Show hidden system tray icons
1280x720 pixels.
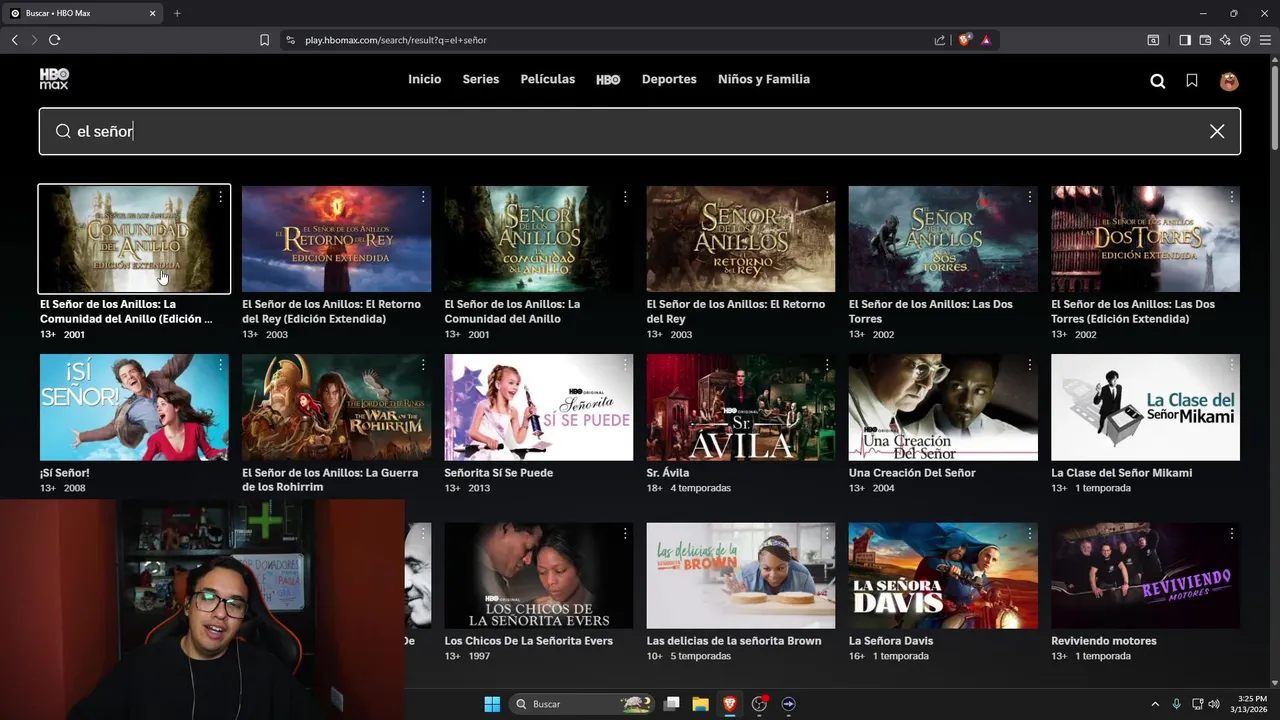(x=1155, y=704)
